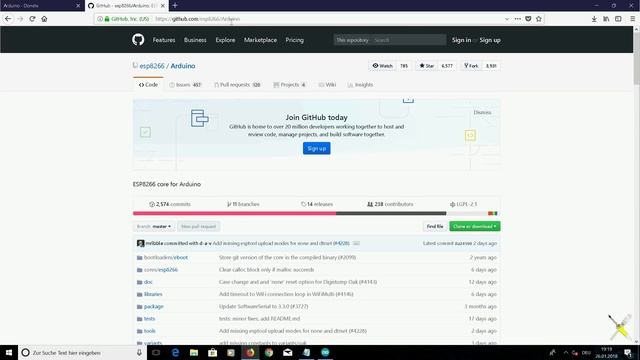640x360 pixels.
Task: Click the Watch button
Action: coord(382,66)
